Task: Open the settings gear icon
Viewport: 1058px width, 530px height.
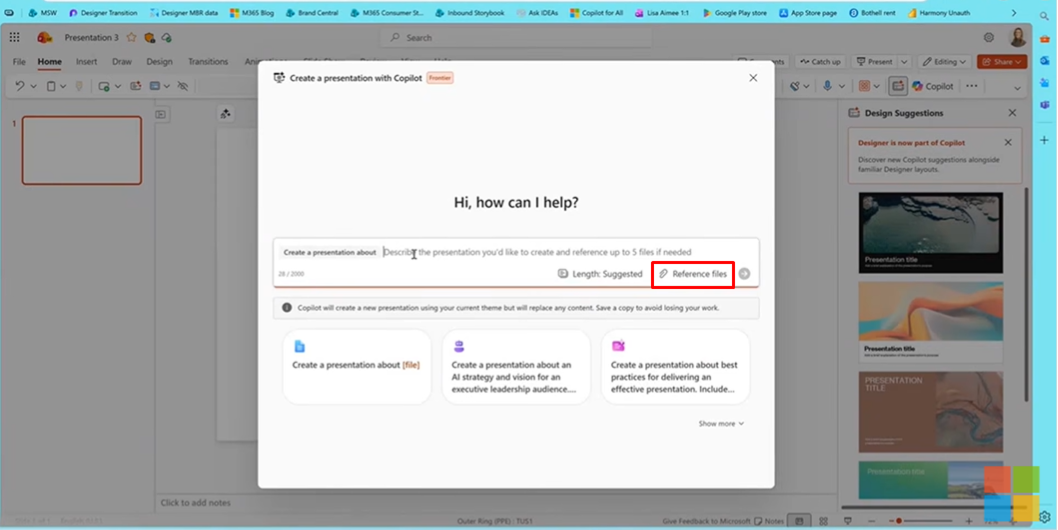Action: (x=988, y=37)
